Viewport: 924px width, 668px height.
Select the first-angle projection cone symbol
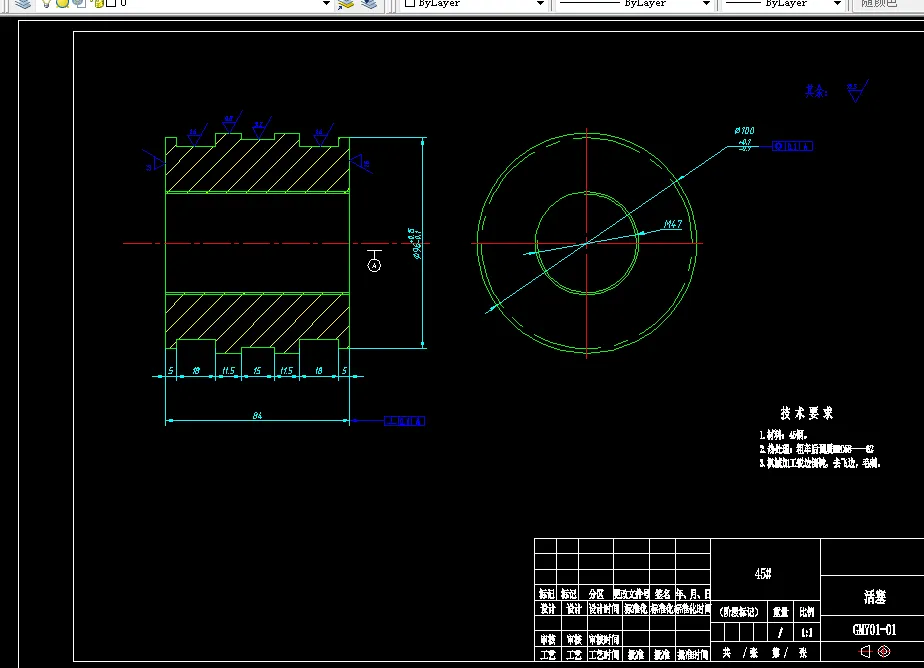click(x=865, y=652)
